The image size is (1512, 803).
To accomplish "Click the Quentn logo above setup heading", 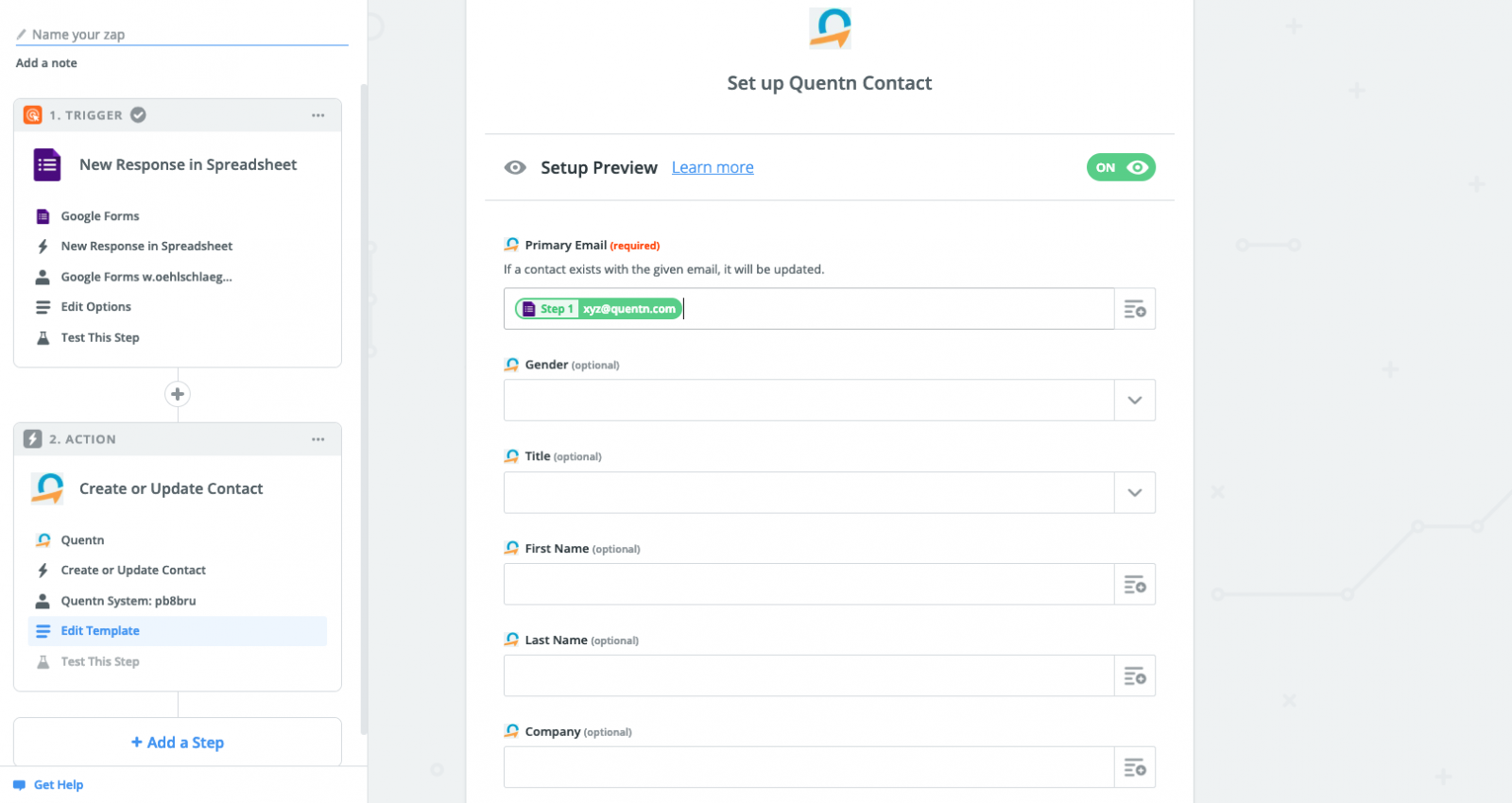I will (x=830, y=28).
